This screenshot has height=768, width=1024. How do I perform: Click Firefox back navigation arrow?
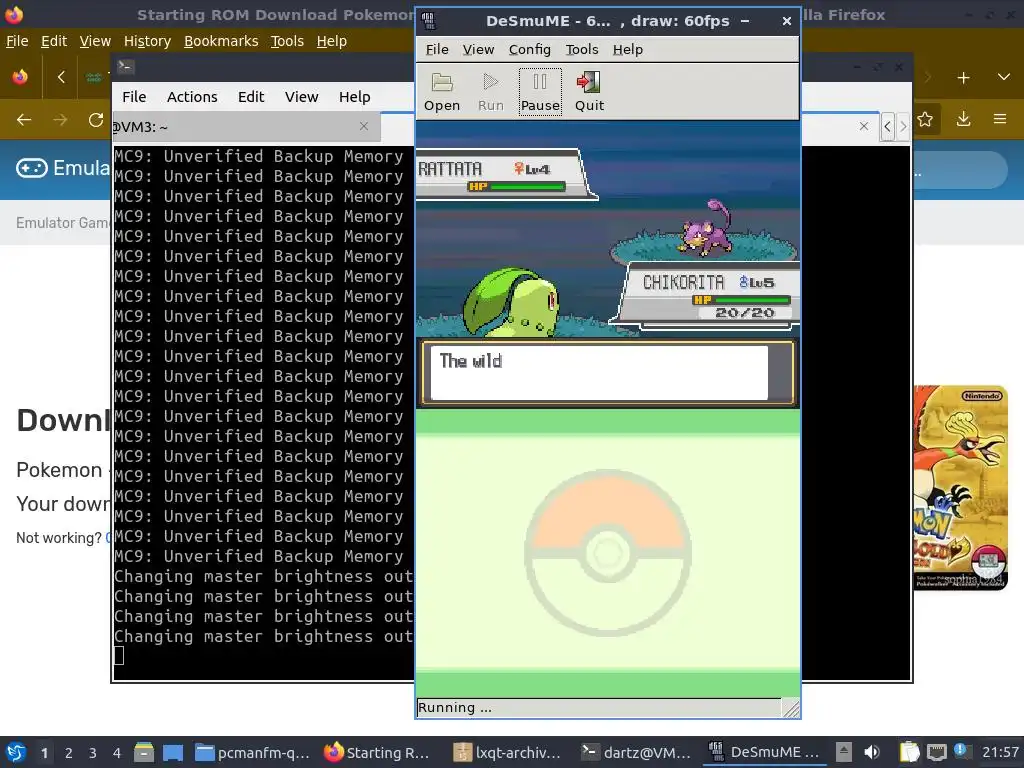pyautogui.click(x=24, y=120)
